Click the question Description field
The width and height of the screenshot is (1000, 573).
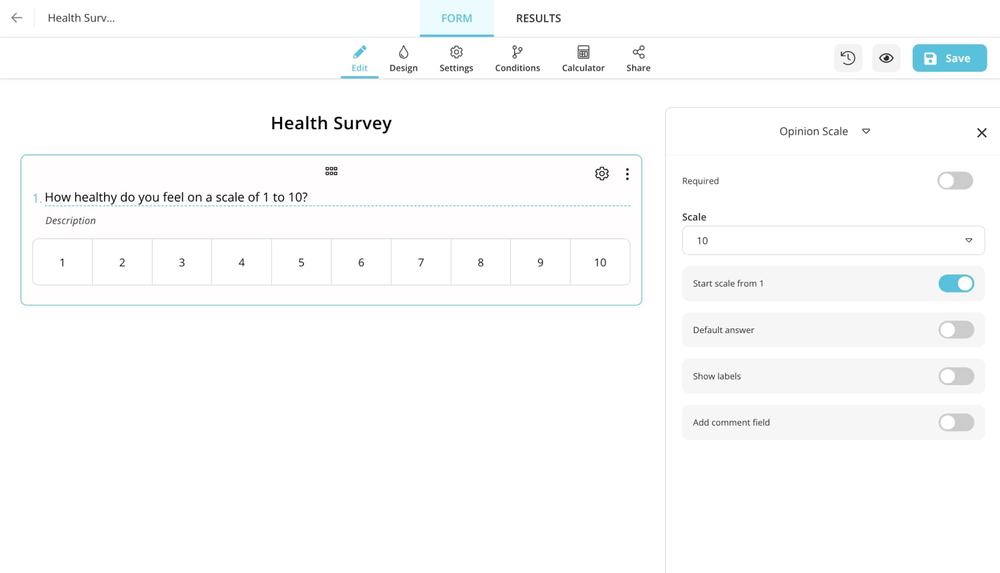click(x=71, y=221)
